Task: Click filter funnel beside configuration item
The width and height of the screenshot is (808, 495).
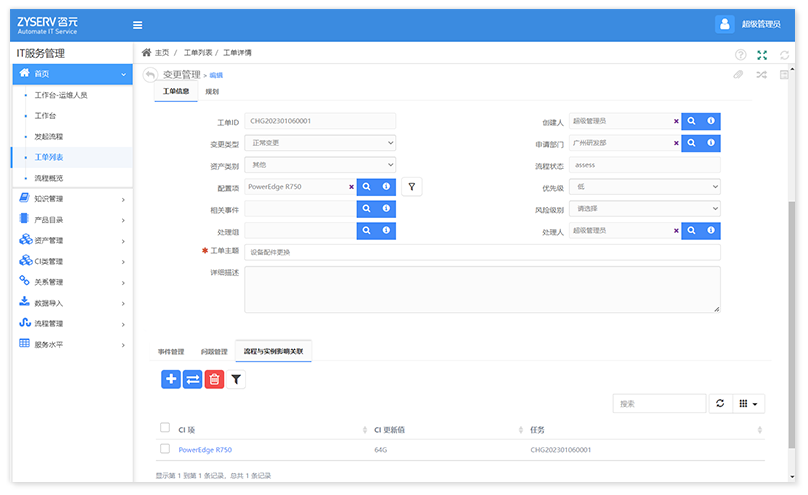Action: click(x=412, y=186)
